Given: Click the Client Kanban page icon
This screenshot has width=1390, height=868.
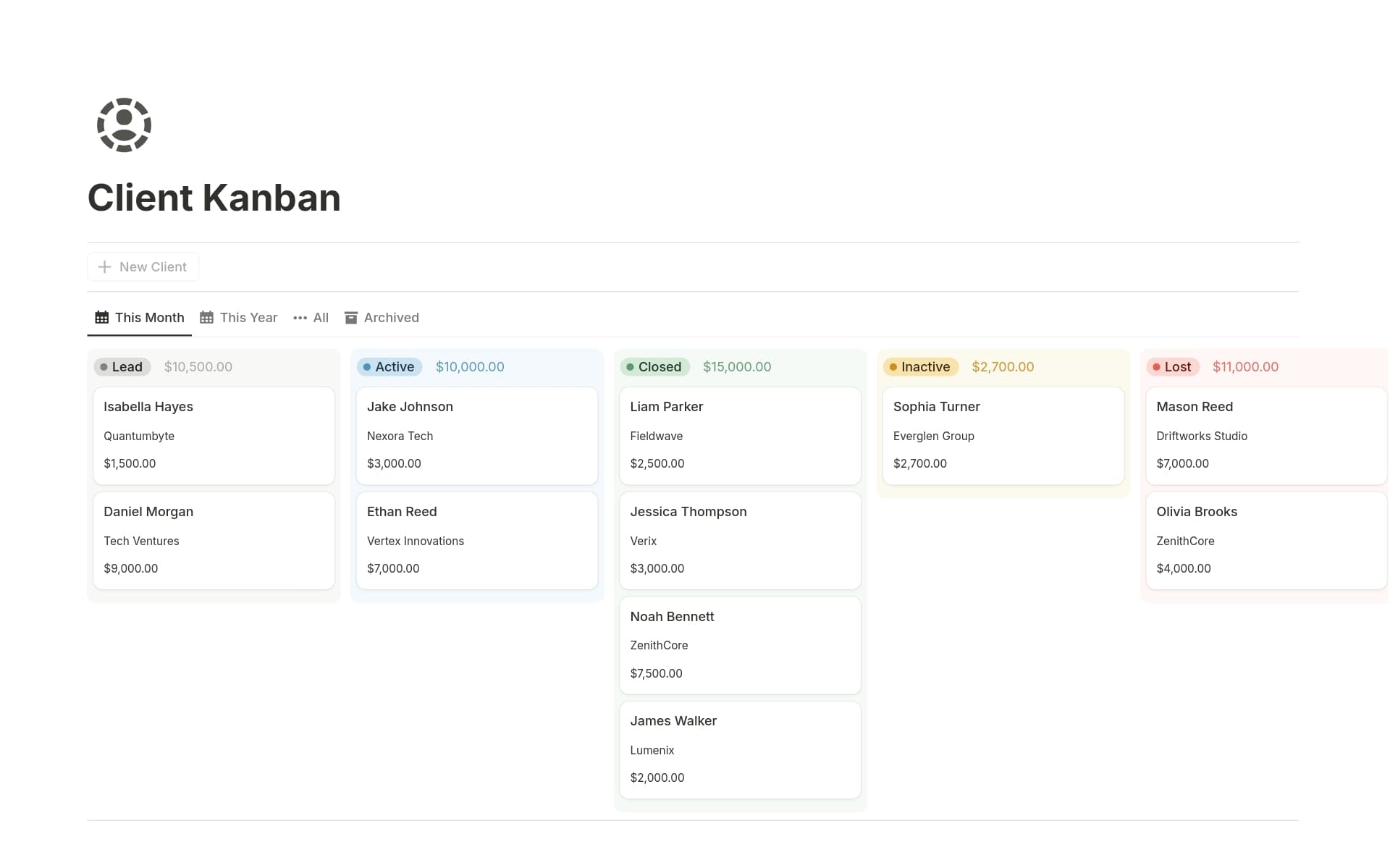Looking at the screenshot, I should click(x=123, y=125).
